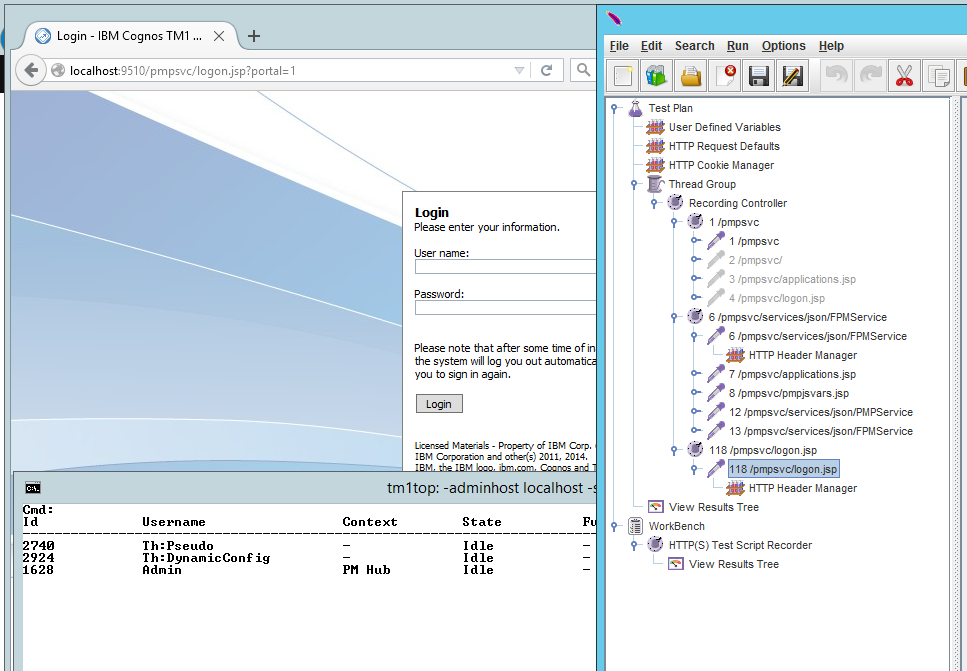
Task: Select sampler 13 /pmpsvc/services/json/FPMService
Action: click(820, 431)
